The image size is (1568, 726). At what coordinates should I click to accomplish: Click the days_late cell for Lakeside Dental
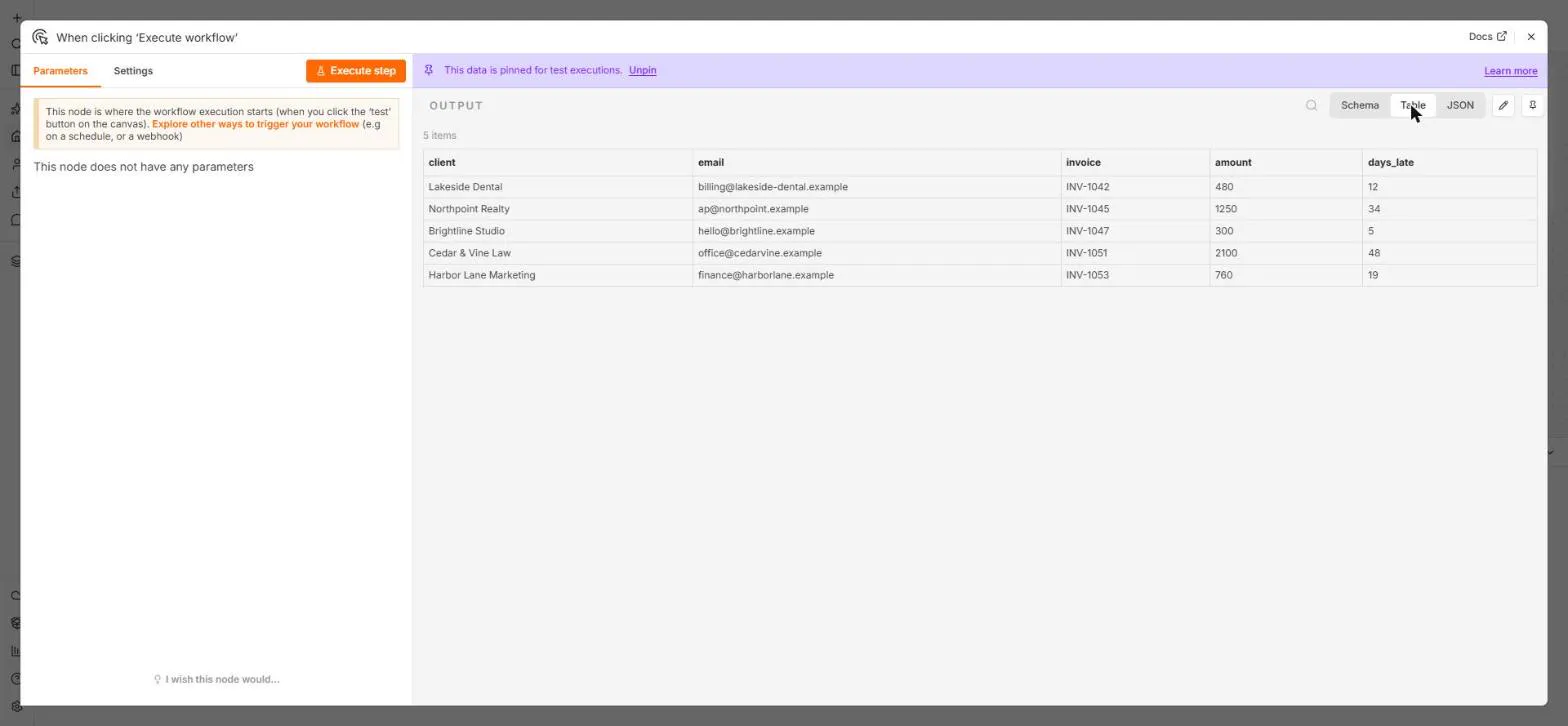[1449, 187]
